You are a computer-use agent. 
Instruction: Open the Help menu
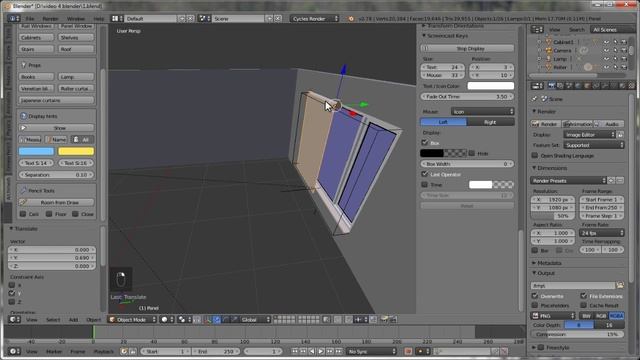pyautogui.click(x=99, y=18)
